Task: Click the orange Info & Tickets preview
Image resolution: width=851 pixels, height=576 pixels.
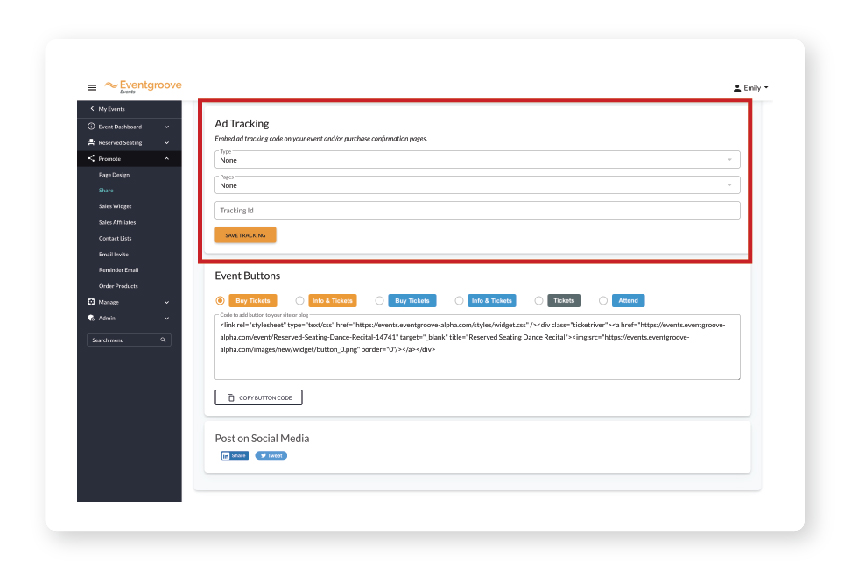Action: (332, 301)
